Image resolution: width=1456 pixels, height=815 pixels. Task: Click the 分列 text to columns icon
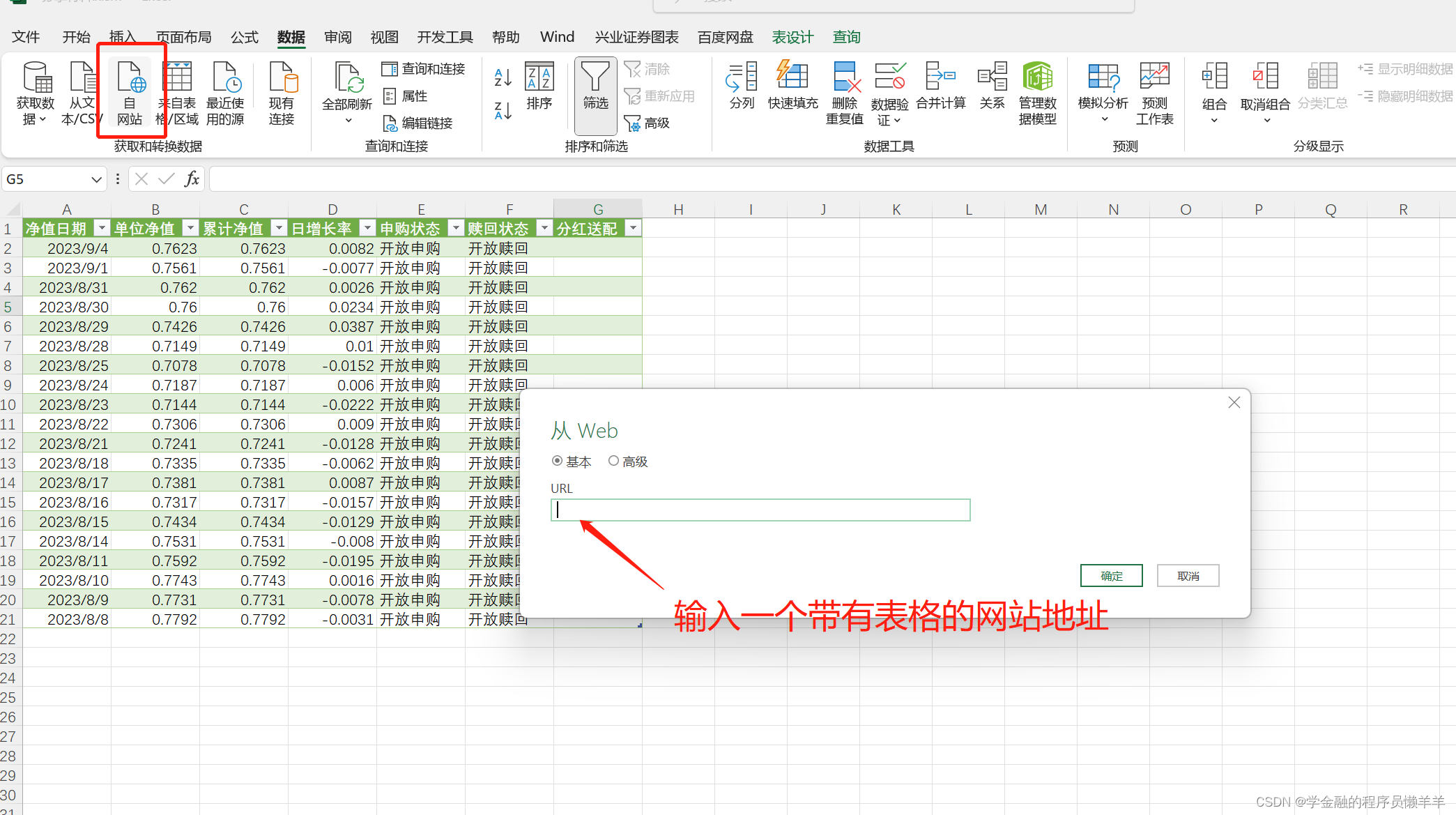coord(742,77)
